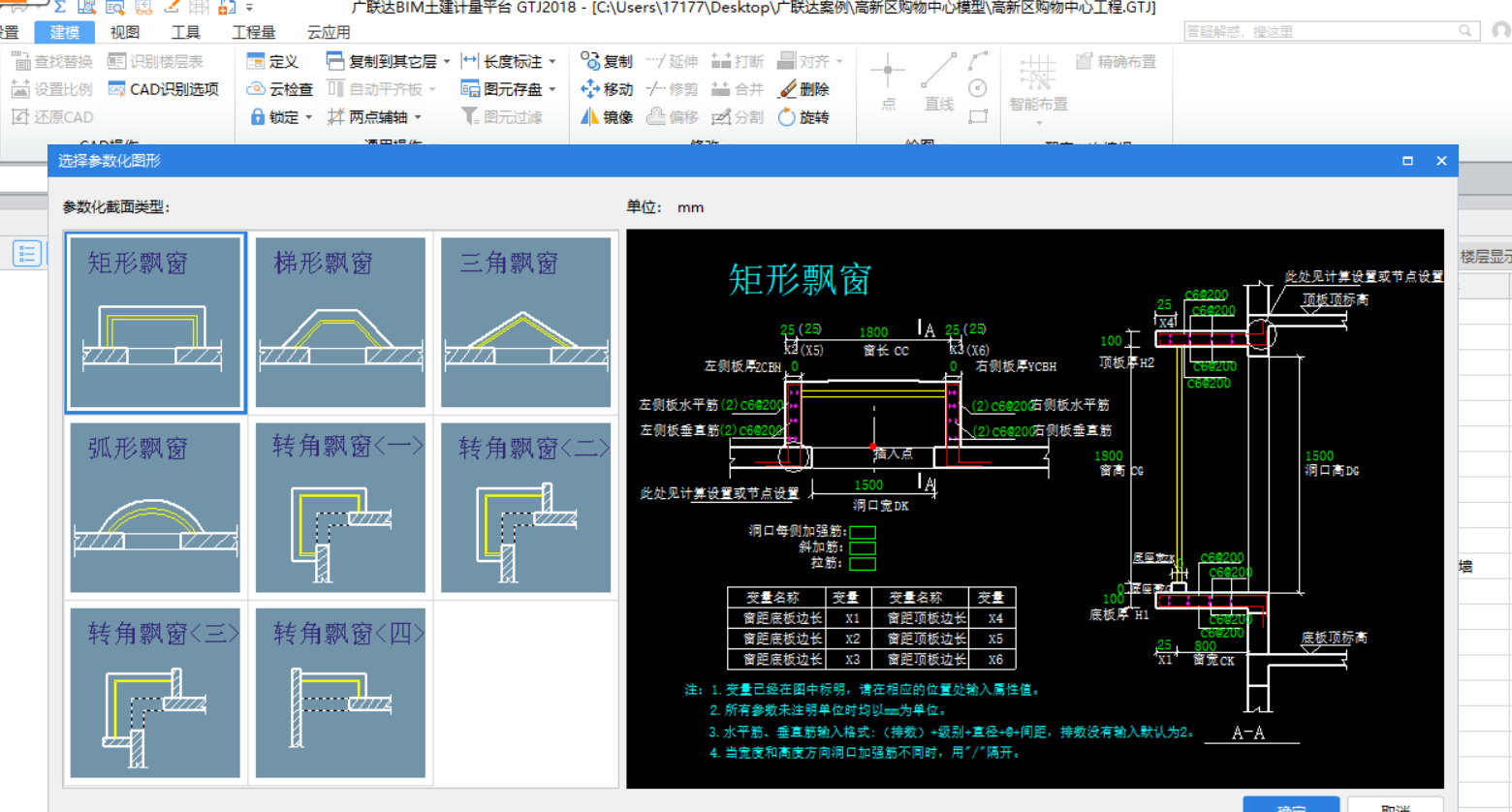The image size is (1512, 812).
Task: Click the 定义 tool
Action: (272, 61)
